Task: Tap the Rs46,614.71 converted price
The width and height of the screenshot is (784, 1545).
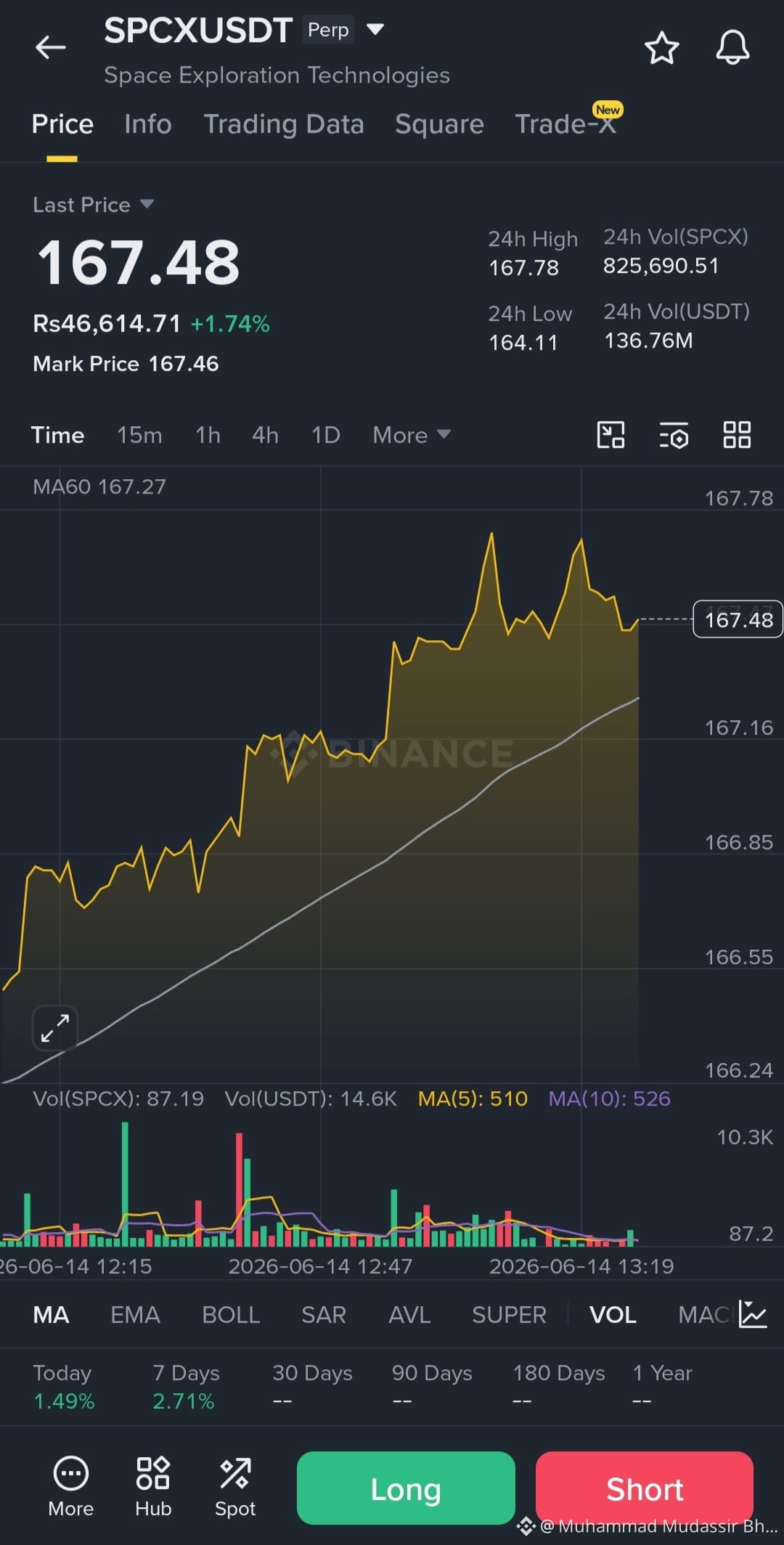Action: [x=107, y=323]
